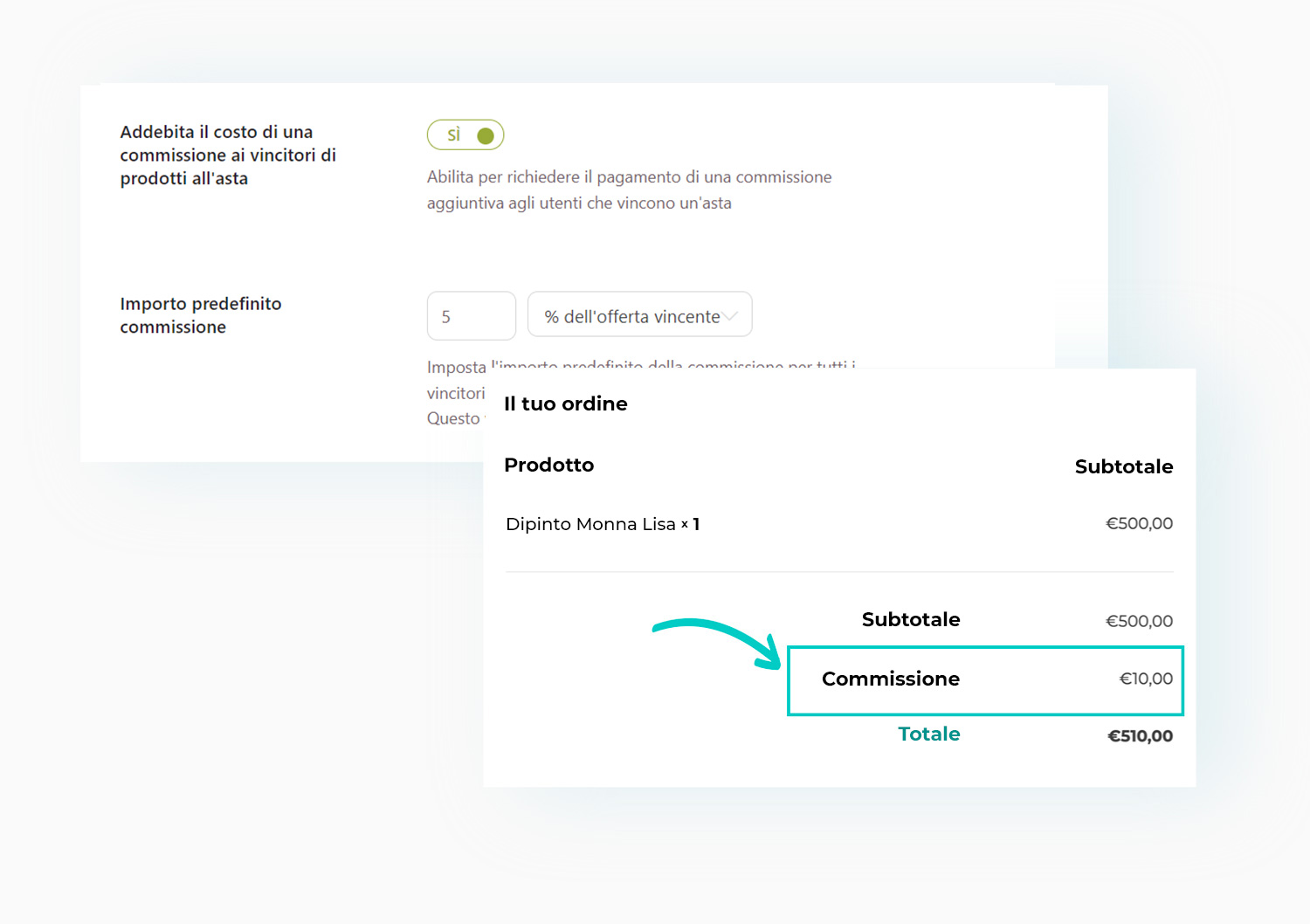
Task: Click the Importo predefinito commissione label
Action: pyautogui.click(x=201, y=315)
